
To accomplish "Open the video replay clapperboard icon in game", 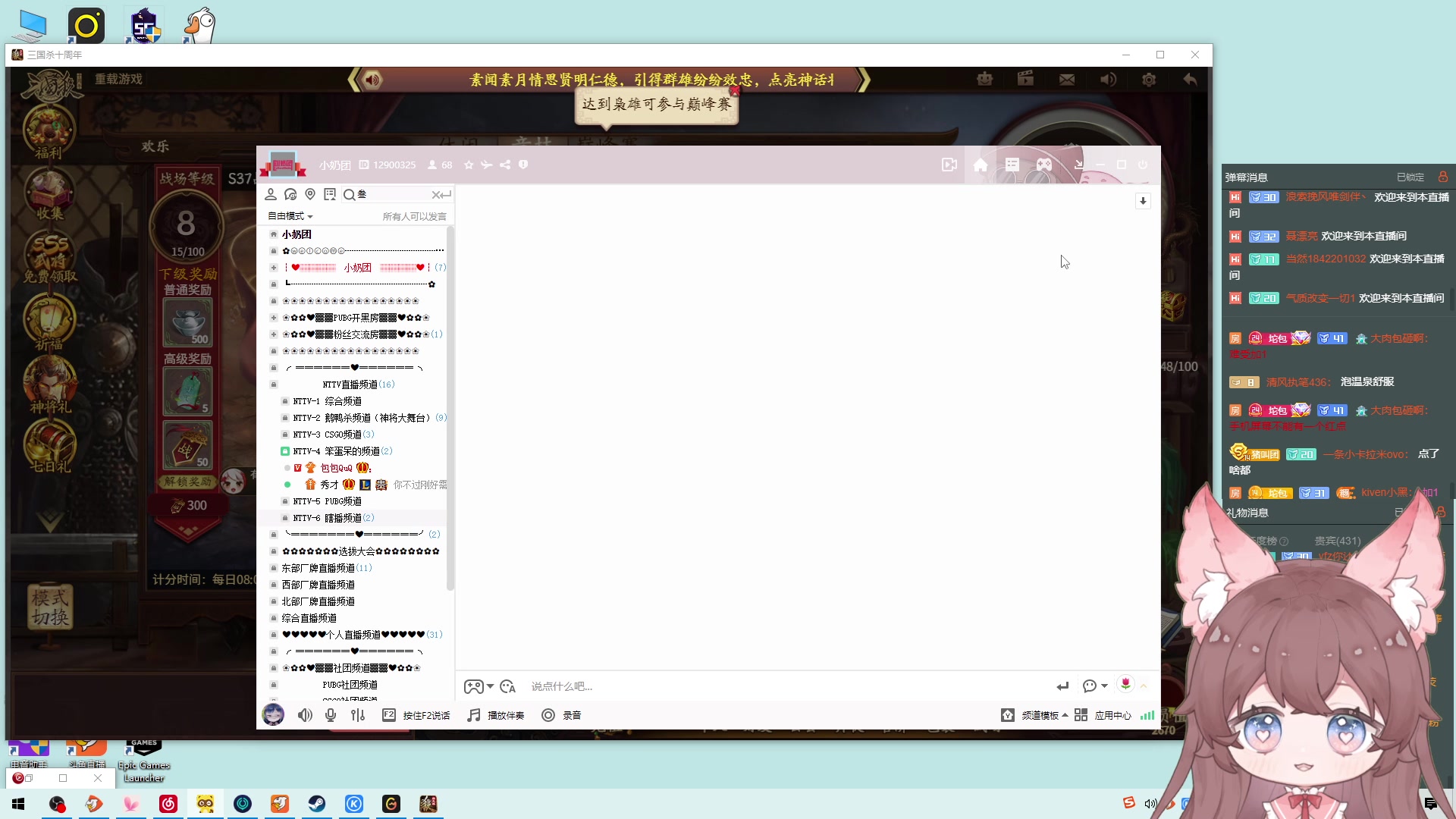I will (x=1025, y=79).
